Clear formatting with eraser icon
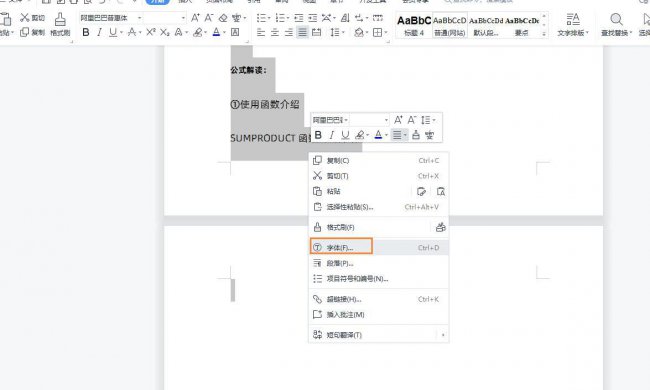 coord(223,18)
